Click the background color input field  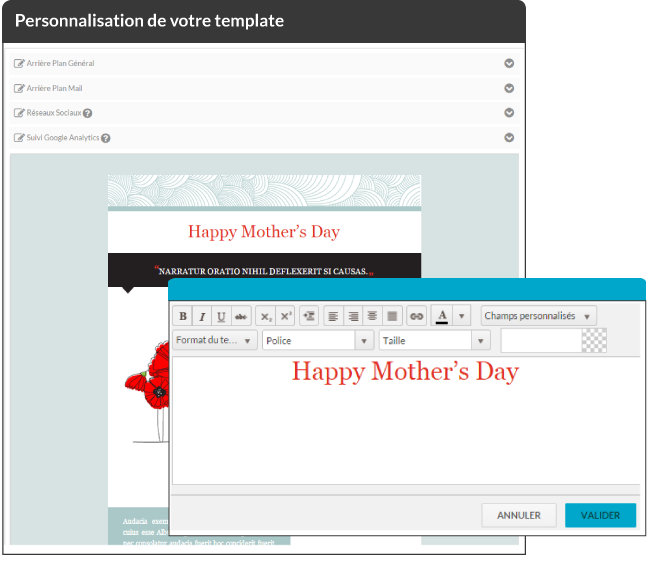[541, 341]
